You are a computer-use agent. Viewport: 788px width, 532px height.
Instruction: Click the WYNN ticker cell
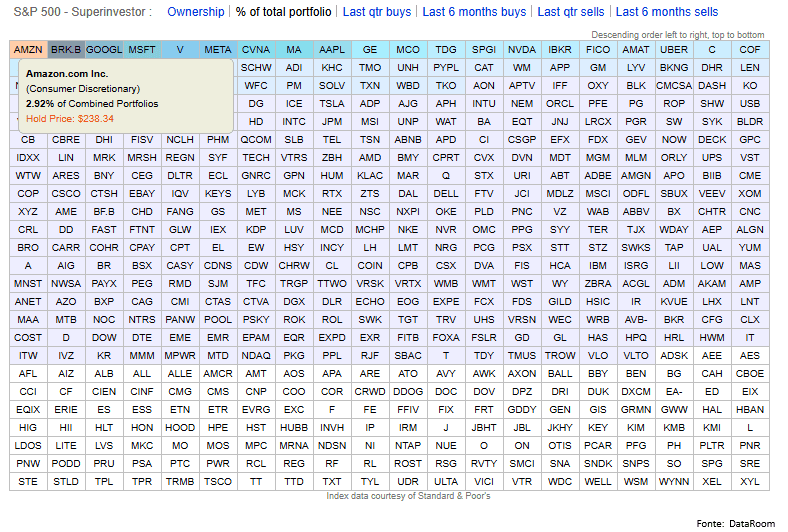tap(674, 481)
